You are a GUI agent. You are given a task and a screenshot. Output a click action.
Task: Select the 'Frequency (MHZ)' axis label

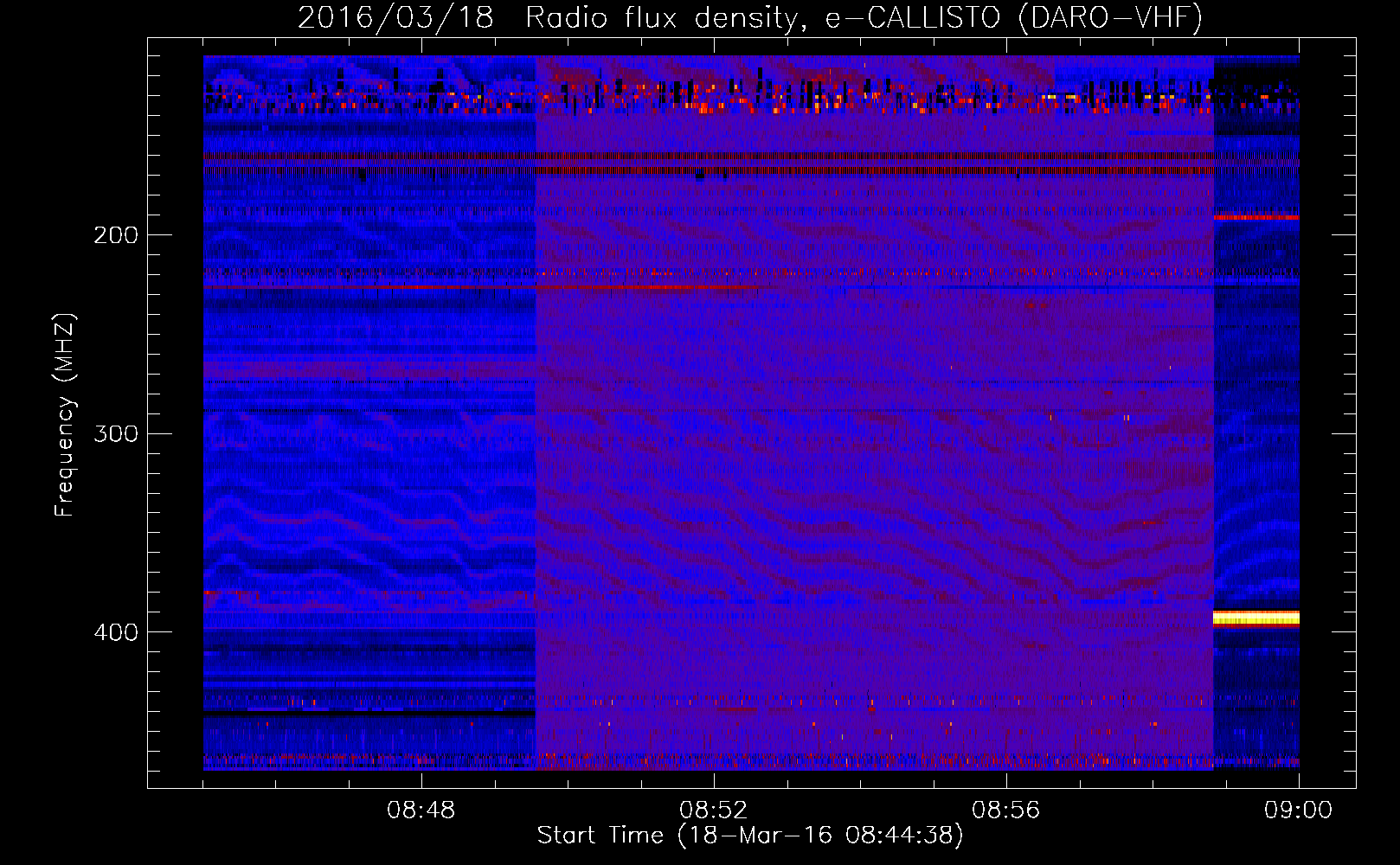[65, 414]
